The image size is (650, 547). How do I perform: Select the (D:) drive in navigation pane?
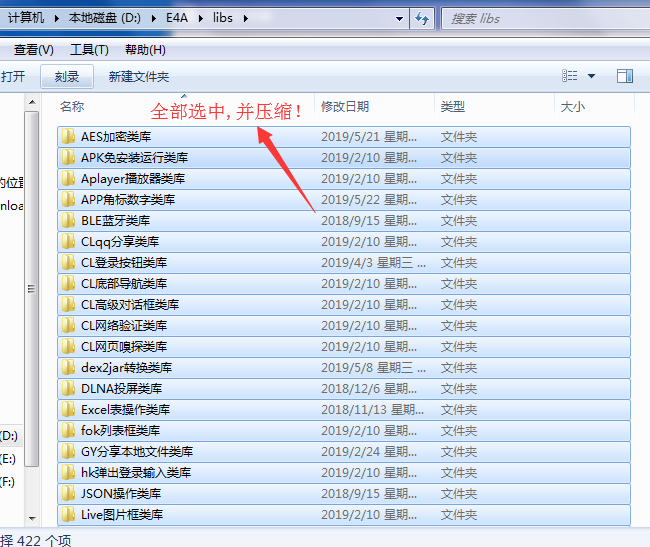9,436
